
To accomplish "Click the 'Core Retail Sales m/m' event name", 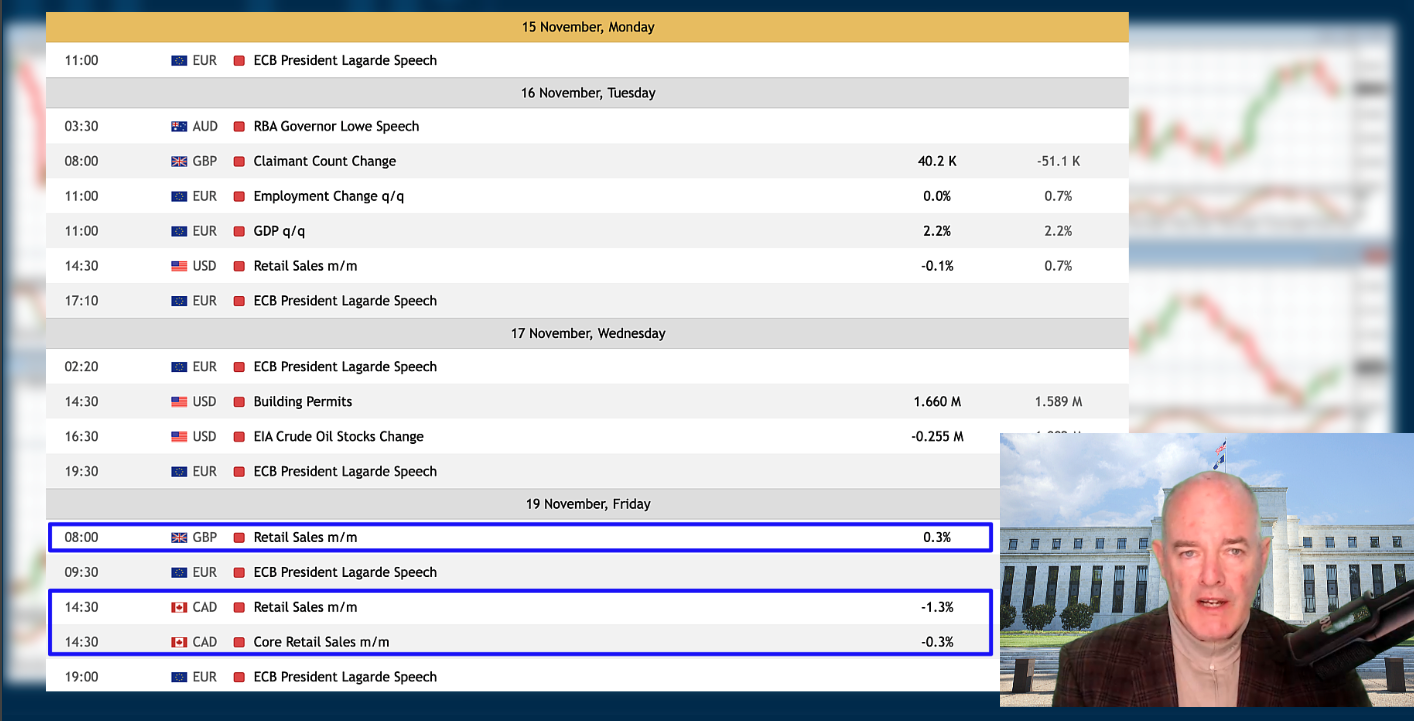I will [x=321, y=642].
